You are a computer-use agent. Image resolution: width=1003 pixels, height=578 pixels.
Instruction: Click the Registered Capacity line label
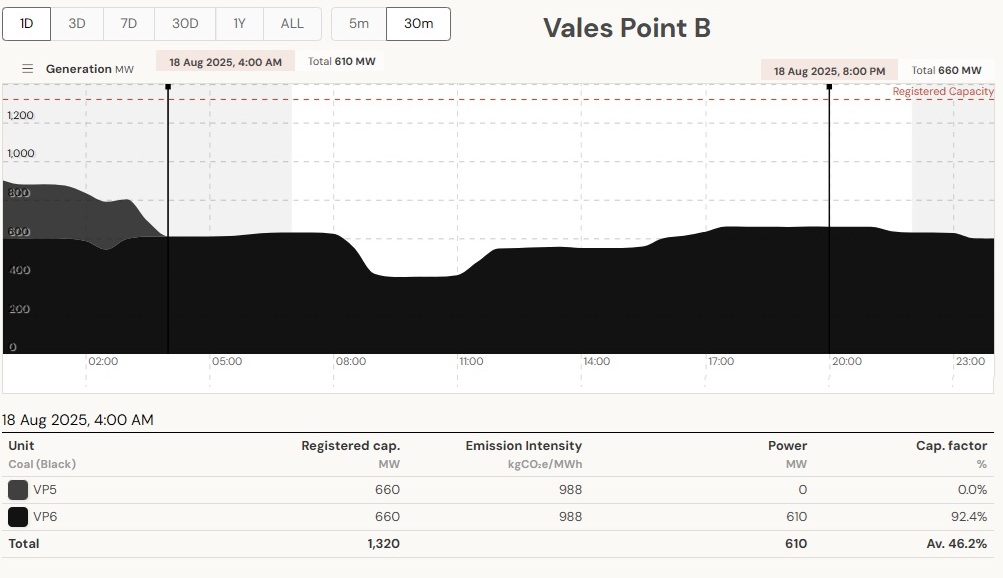943,92
